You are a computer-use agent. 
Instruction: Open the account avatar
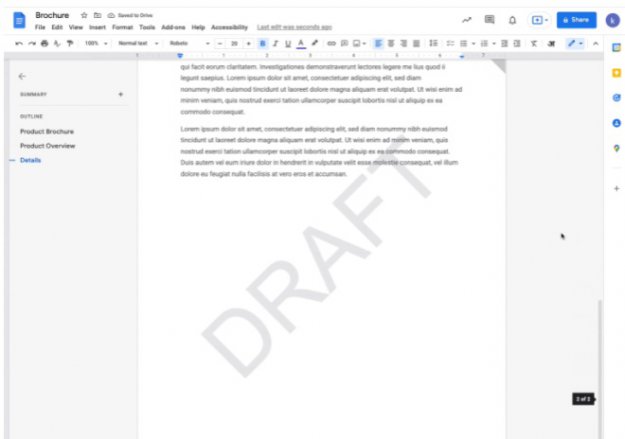click(x=613, y=20)
